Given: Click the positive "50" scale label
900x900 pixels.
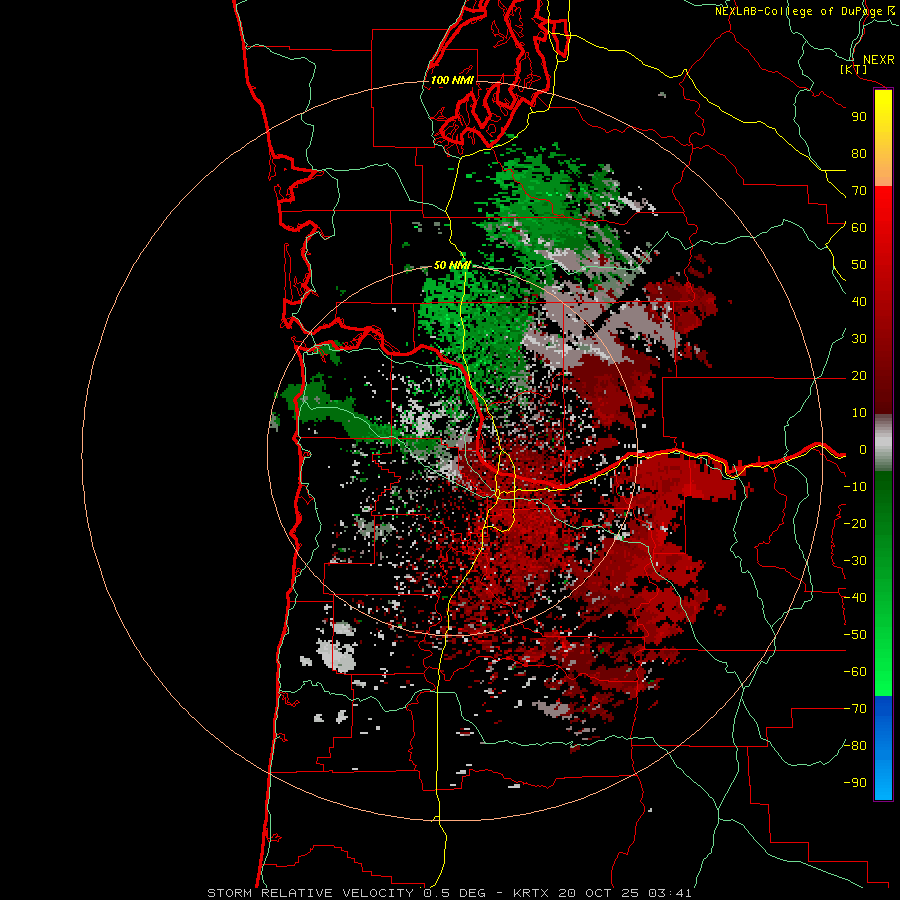Looking at the screenshot, I should tap(859, 265).
